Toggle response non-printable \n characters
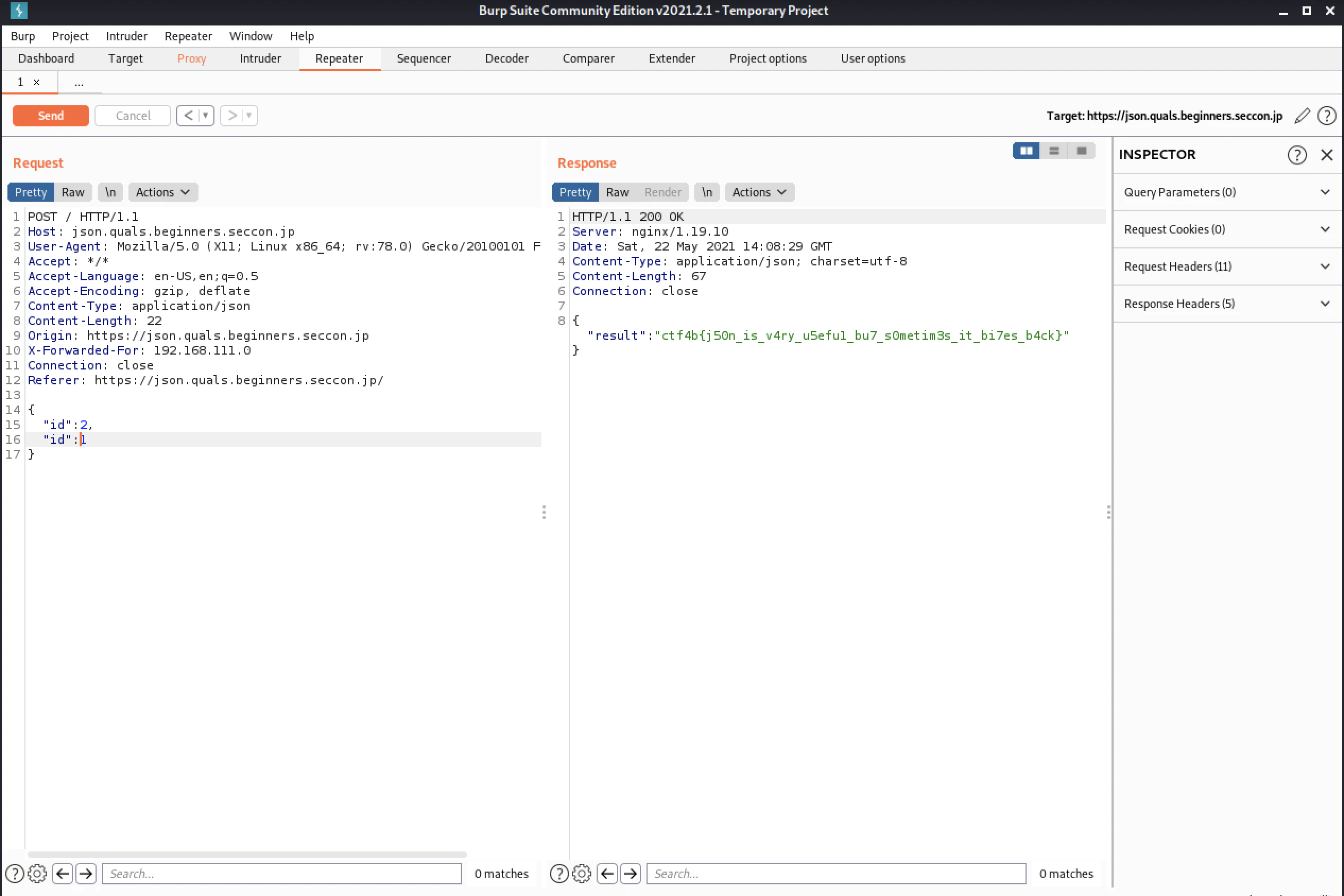 (x=707, y=193)
